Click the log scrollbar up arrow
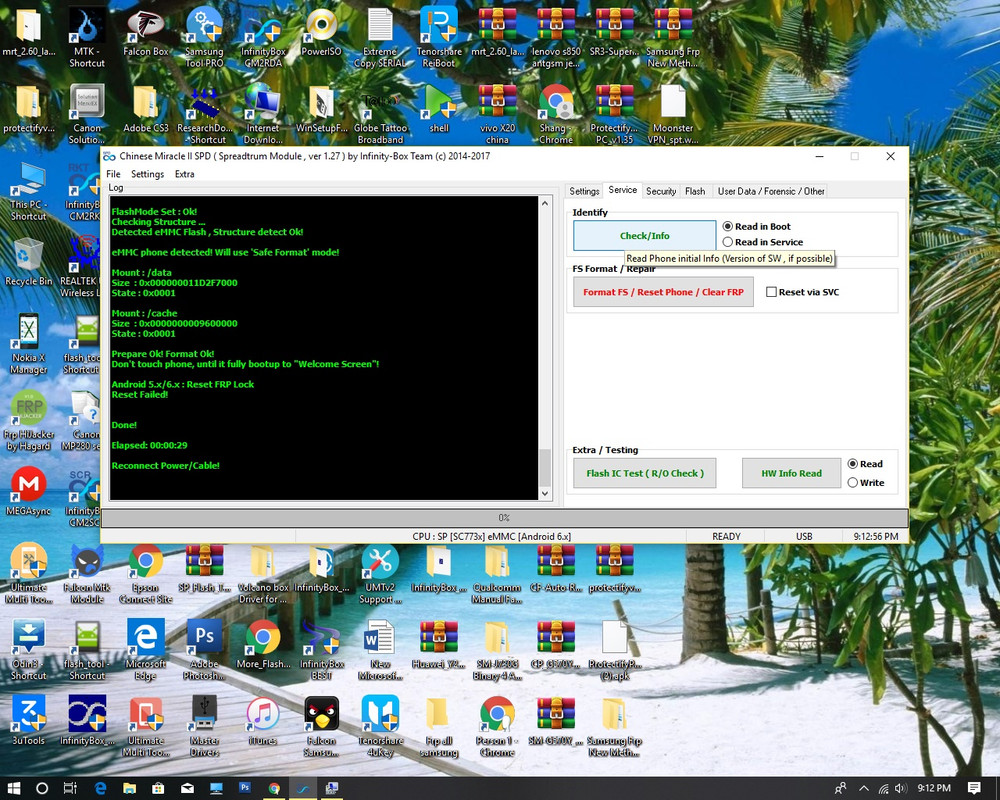Screen dimensions: 1000x800 coord(545,203)
